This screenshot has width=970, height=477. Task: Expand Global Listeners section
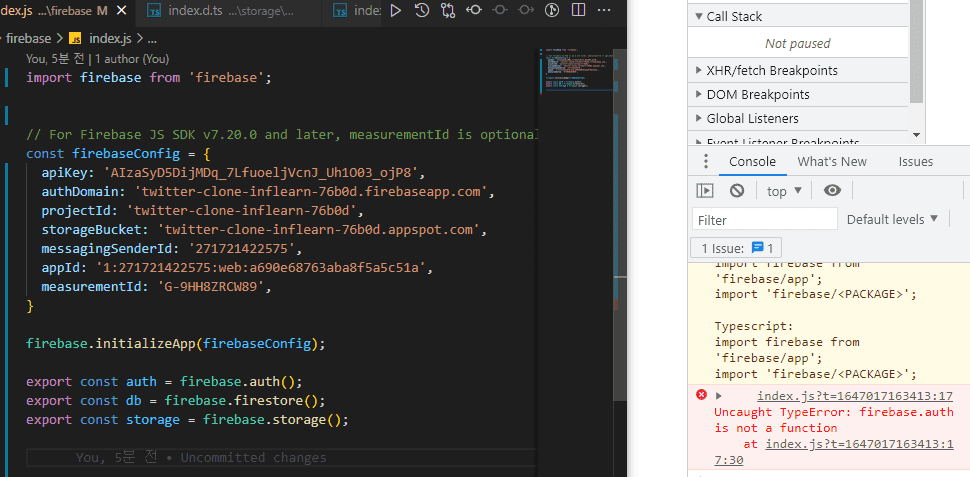pyautogui.click(x=799, y=118)
